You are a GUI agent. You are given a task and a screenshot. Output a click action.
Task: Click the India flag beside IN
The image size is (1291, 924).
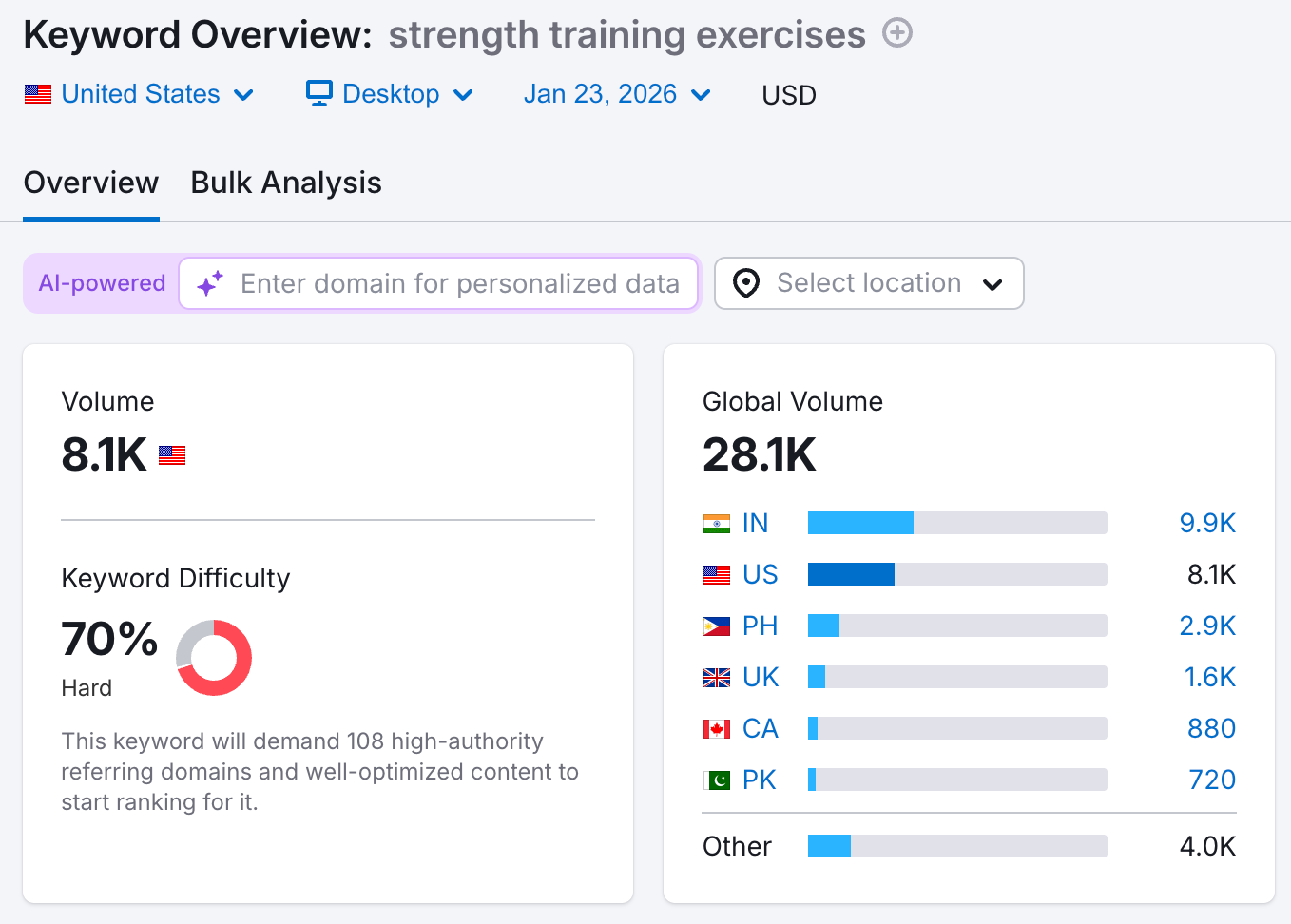(718, 523)
